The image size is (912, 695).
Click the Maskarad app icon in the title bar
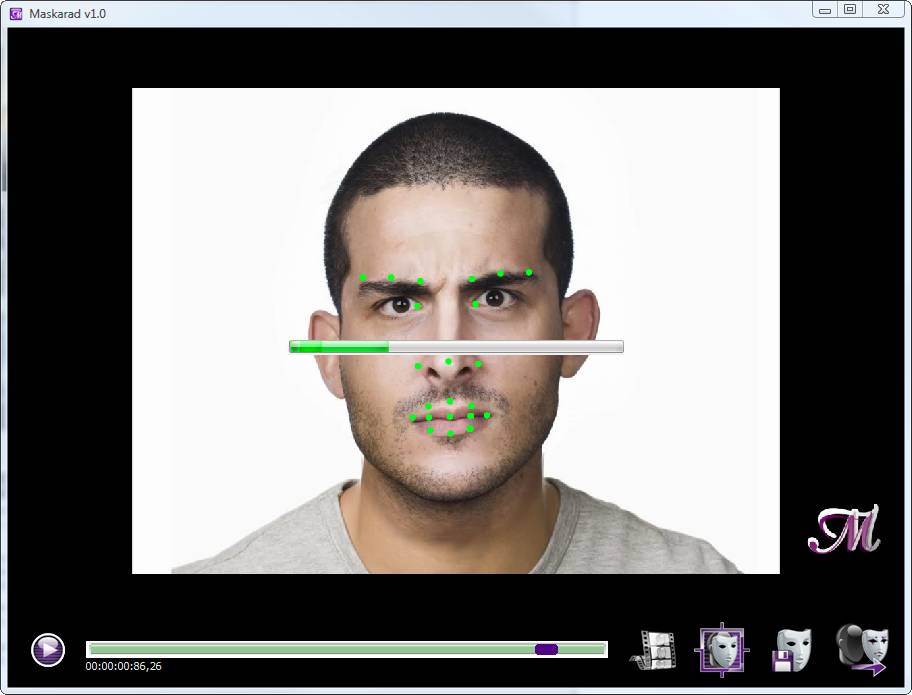tap(16, 13)
